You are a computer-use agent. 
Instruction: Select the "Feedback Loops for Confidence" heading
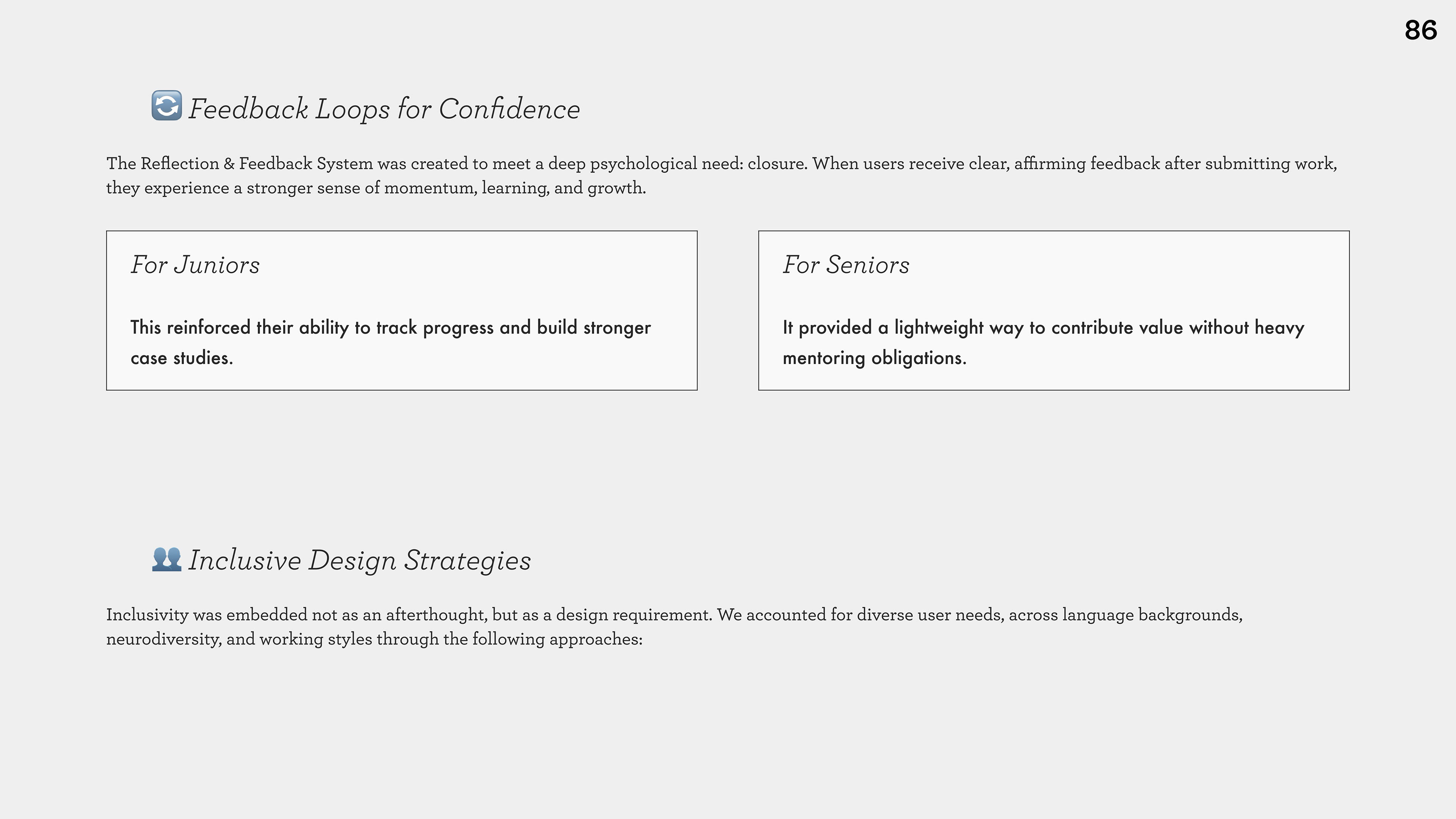point(384,109)
